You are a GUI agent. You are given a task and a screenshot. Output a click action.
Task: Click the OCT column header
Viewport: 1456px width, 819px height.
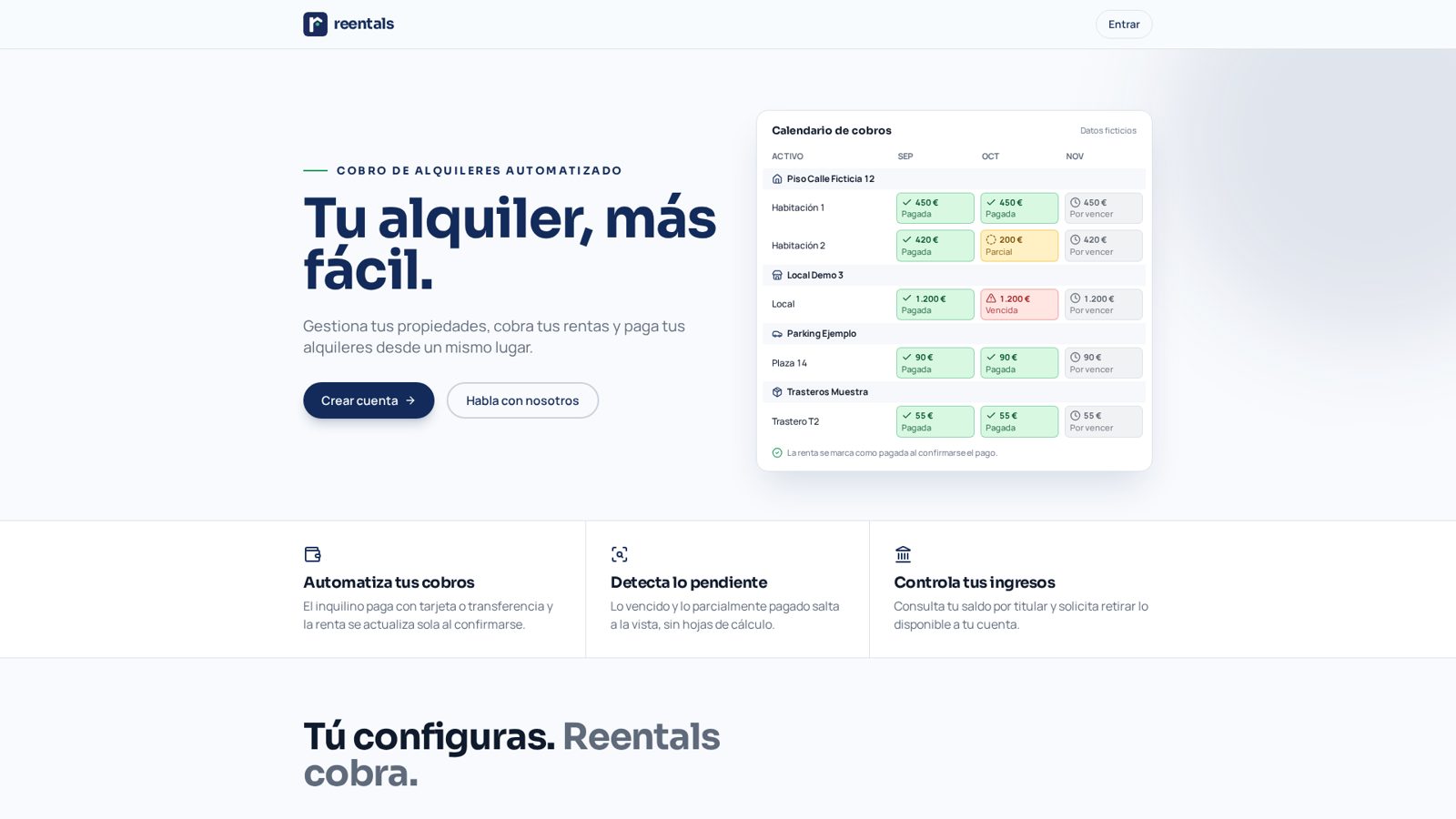pos(990,157)
